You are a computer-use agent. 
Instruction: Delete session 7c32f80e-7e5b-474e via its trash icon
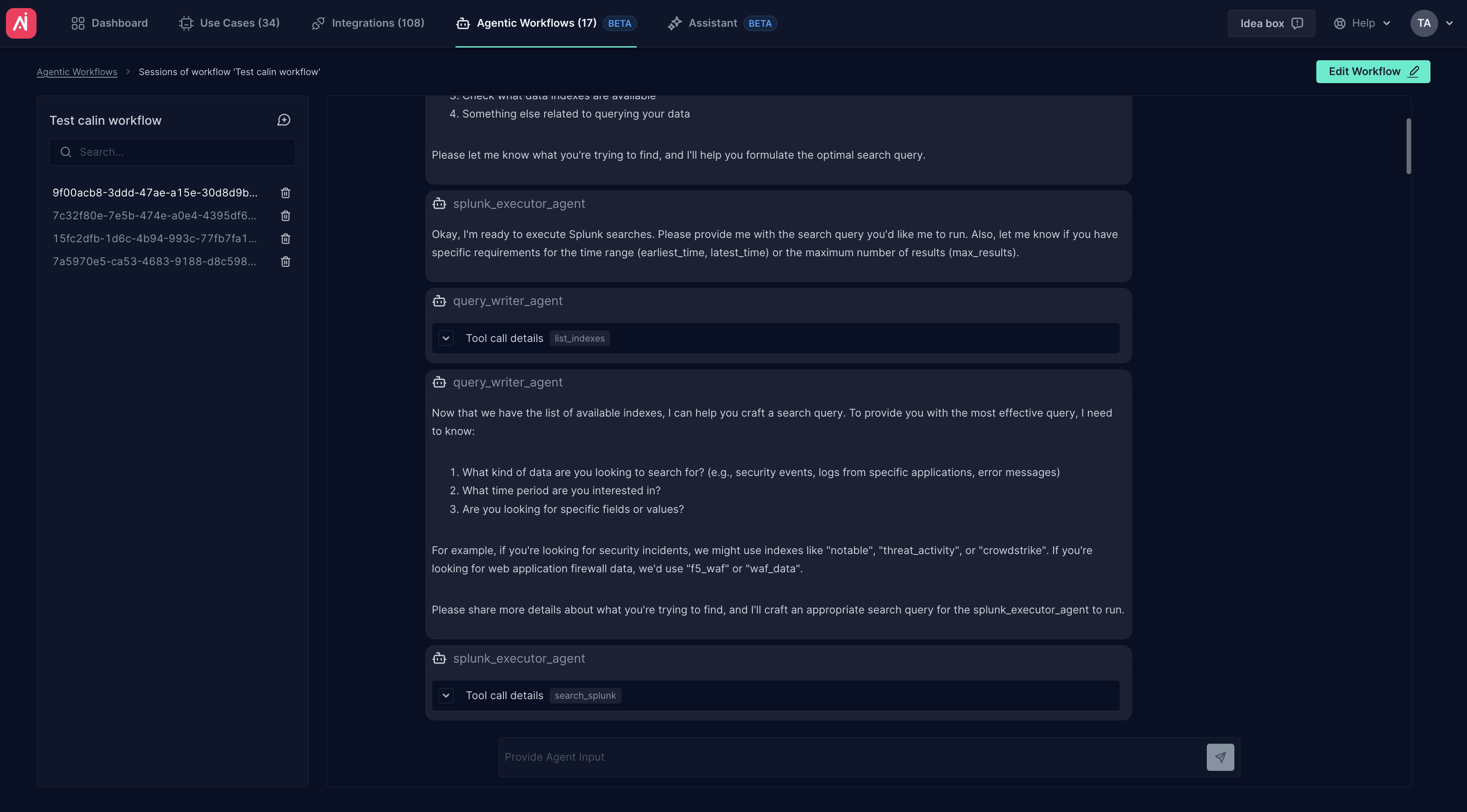pyautogui.click(x=285, y=216)
